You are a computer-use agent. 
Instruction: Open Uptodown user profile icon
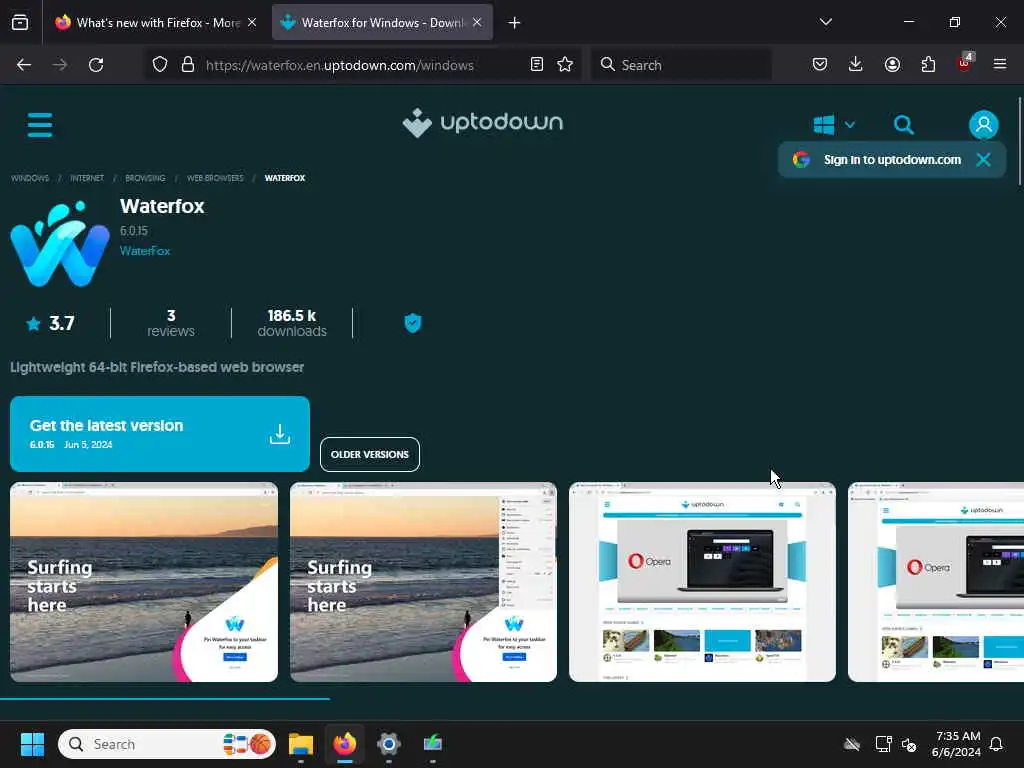coord(984,124)
